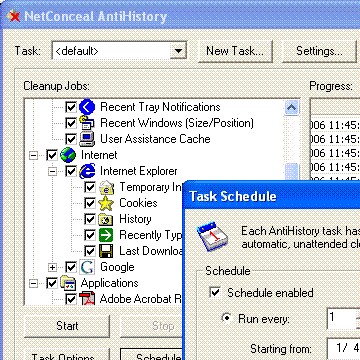Uncheck the Last Download checkbox
The image size is (360, 360).
[90, 251]
